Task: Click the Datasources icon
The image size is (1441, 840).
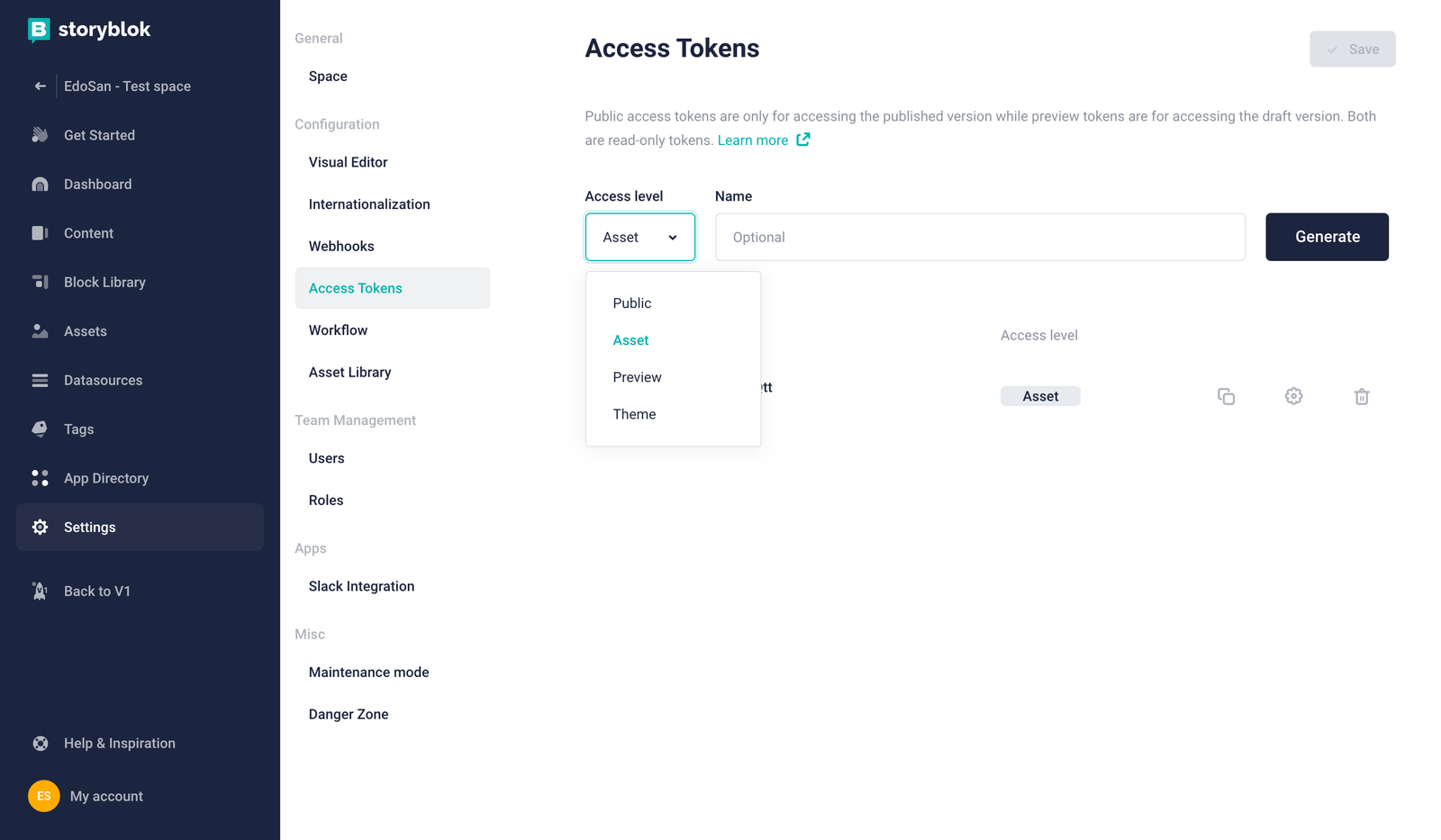Action: (x=40, y=380)
